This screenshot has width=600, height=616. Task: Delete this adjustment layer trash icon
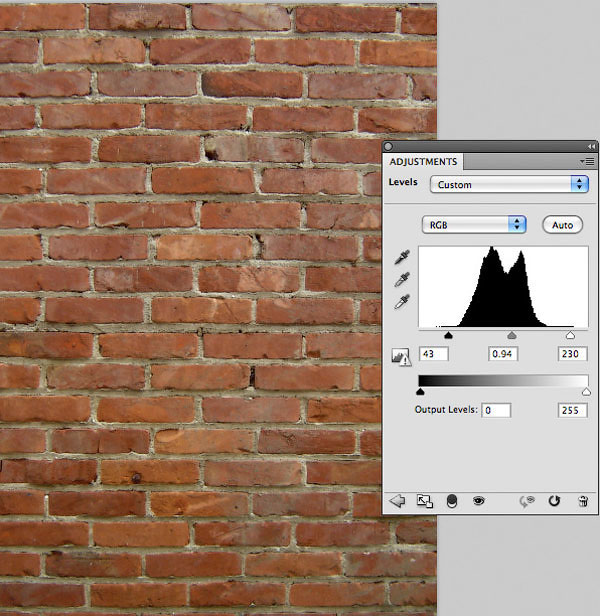583,501
